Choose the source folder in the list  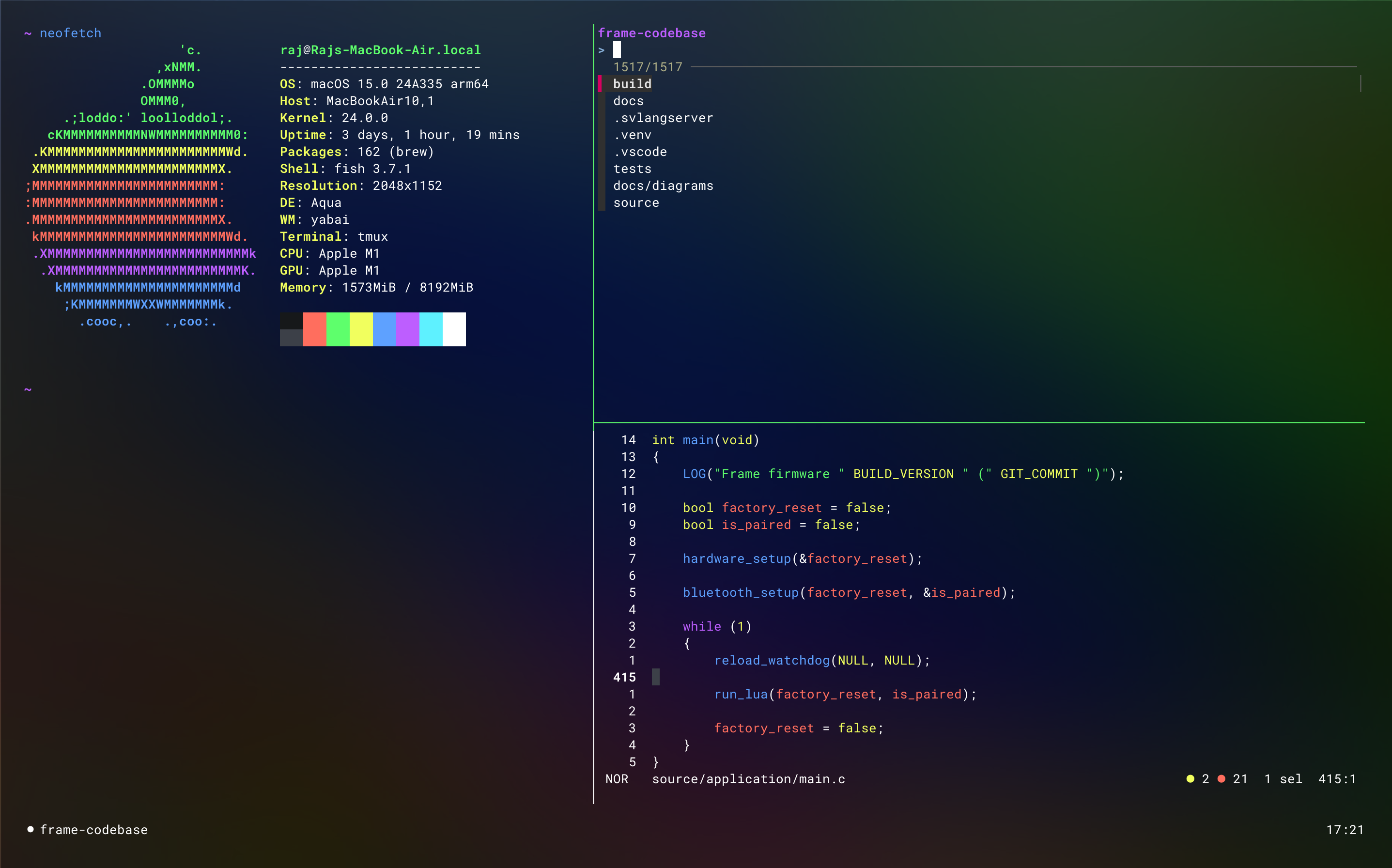point(636,202)
